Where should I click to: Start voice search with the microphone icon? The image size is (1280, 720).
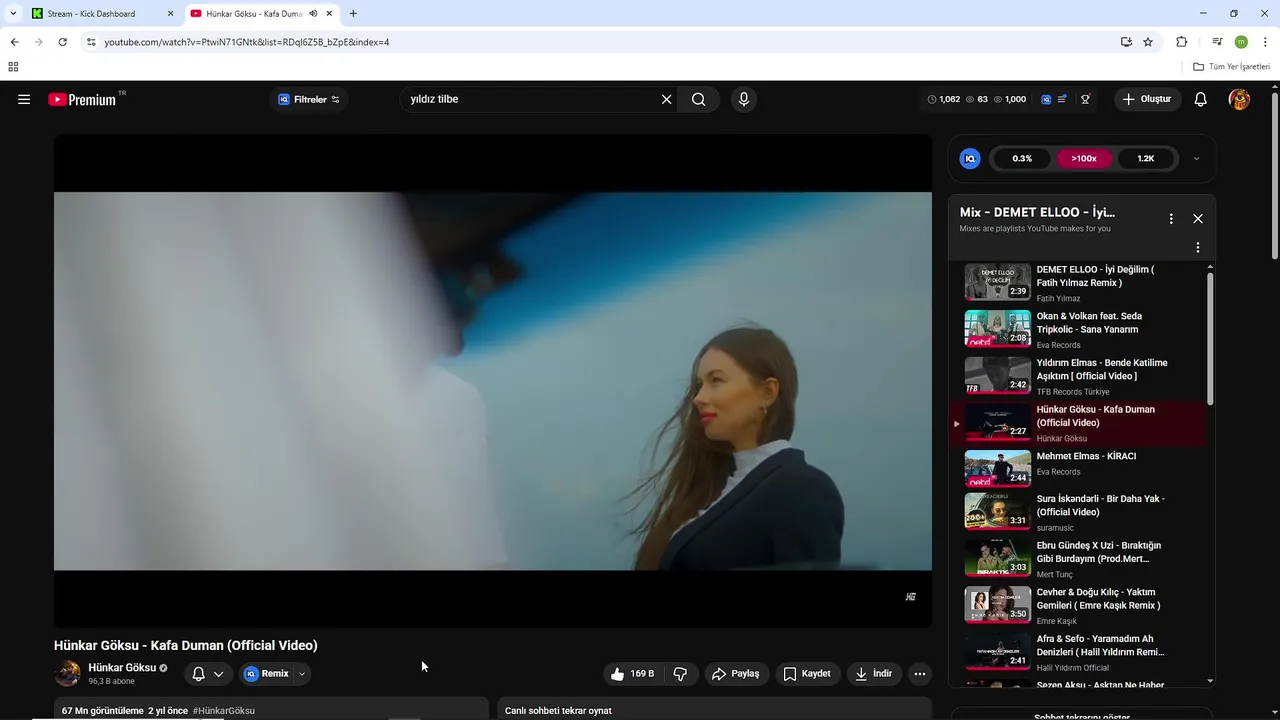tap(743, 99)
